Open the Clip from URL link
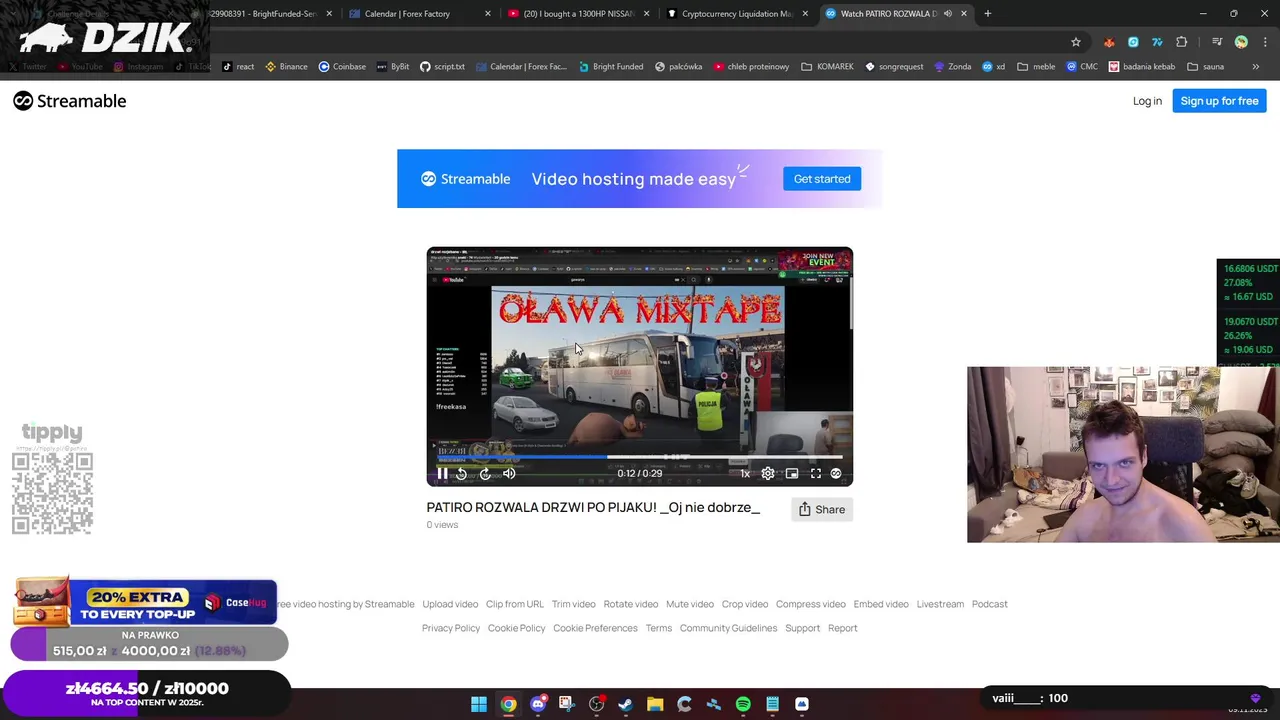The image size is (1280, 720). (515, 604)
